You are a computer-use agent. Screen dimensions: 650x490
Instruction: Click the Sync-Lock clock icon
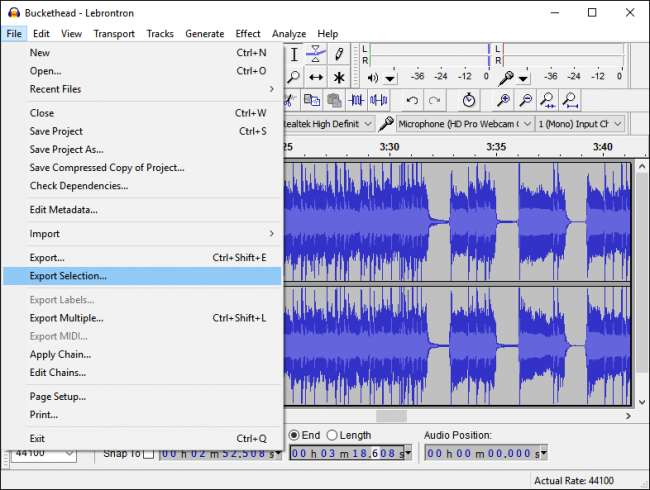(x=469, y=100)
